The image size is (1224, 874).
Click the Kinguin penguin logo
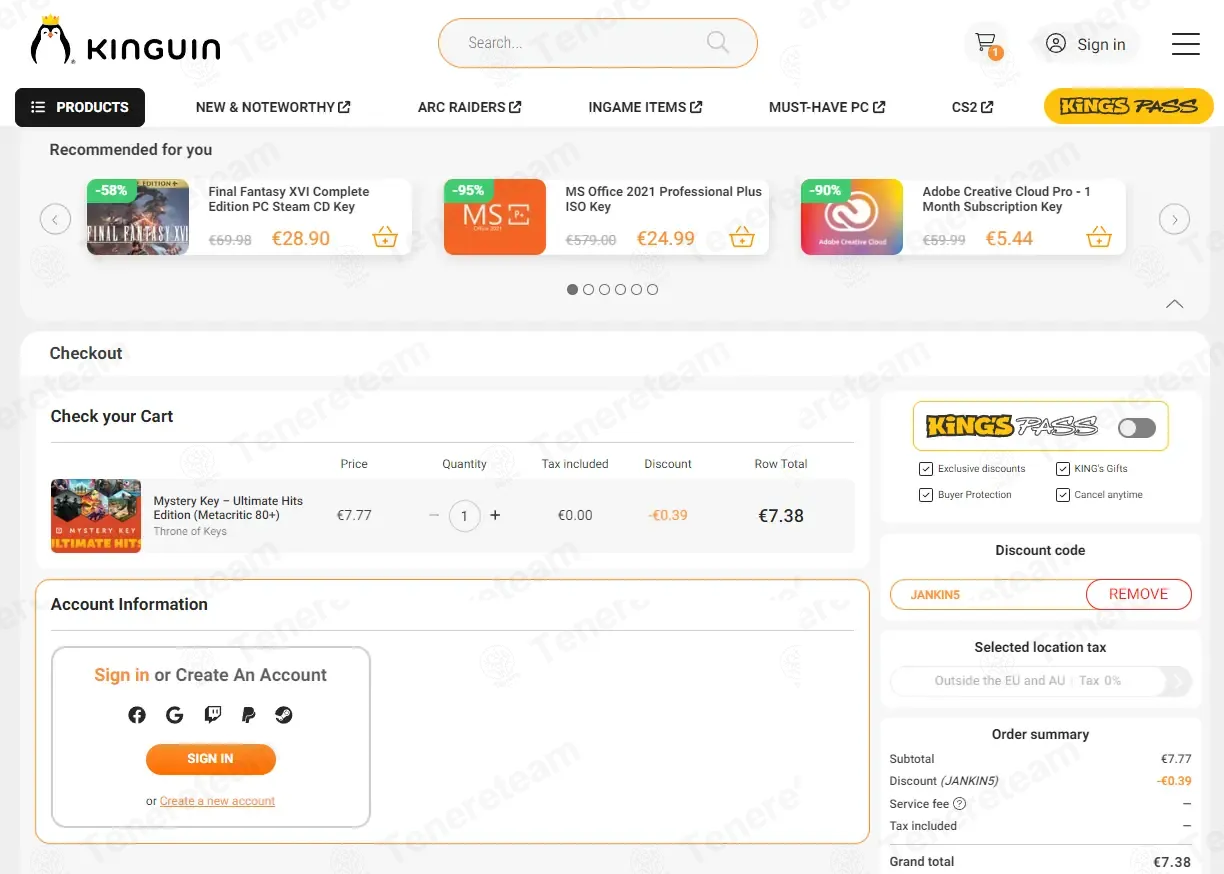click(x=125, y=42)
